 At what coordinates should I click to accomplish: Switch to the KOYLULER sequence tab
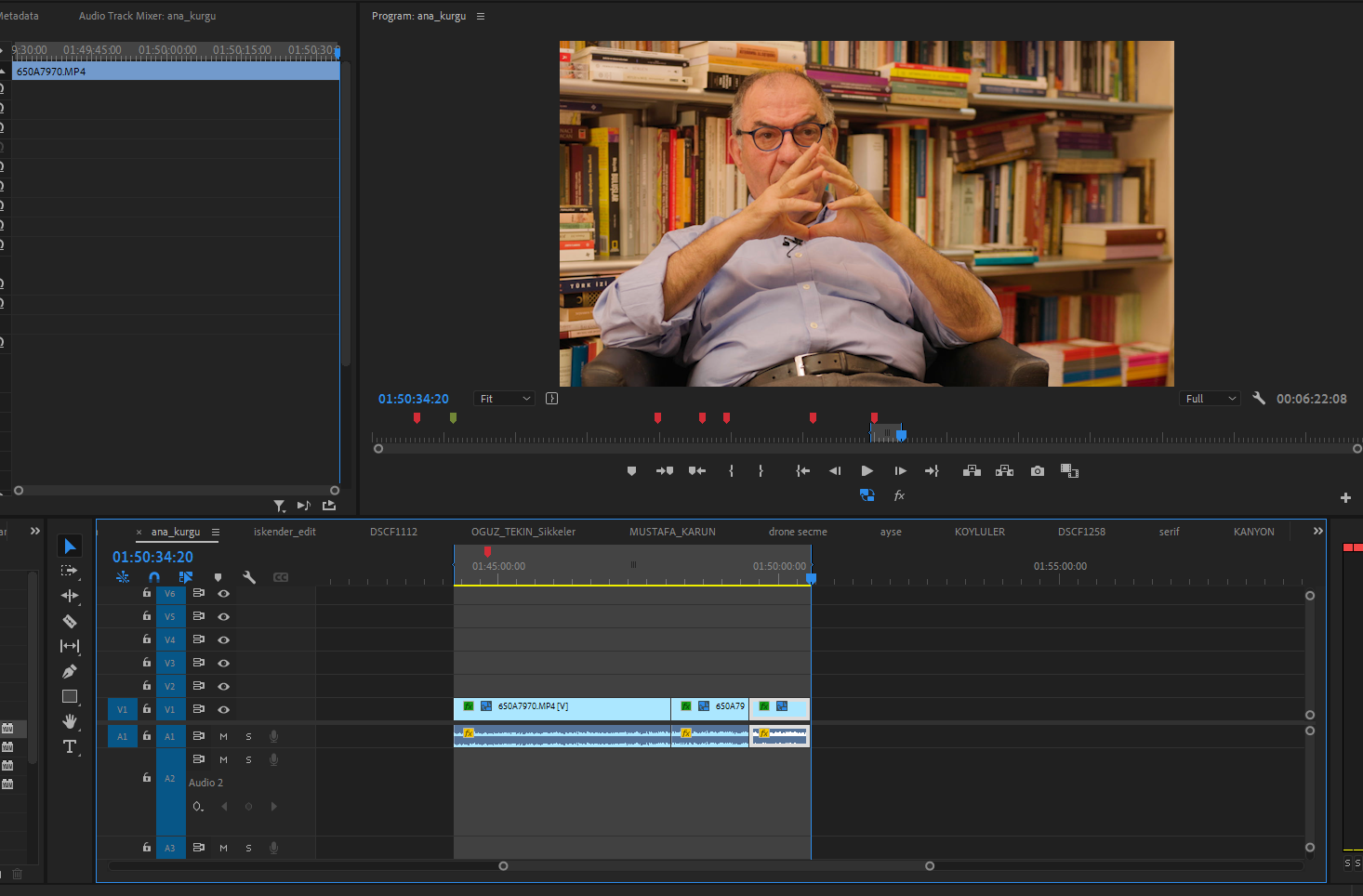click(979, 531)
